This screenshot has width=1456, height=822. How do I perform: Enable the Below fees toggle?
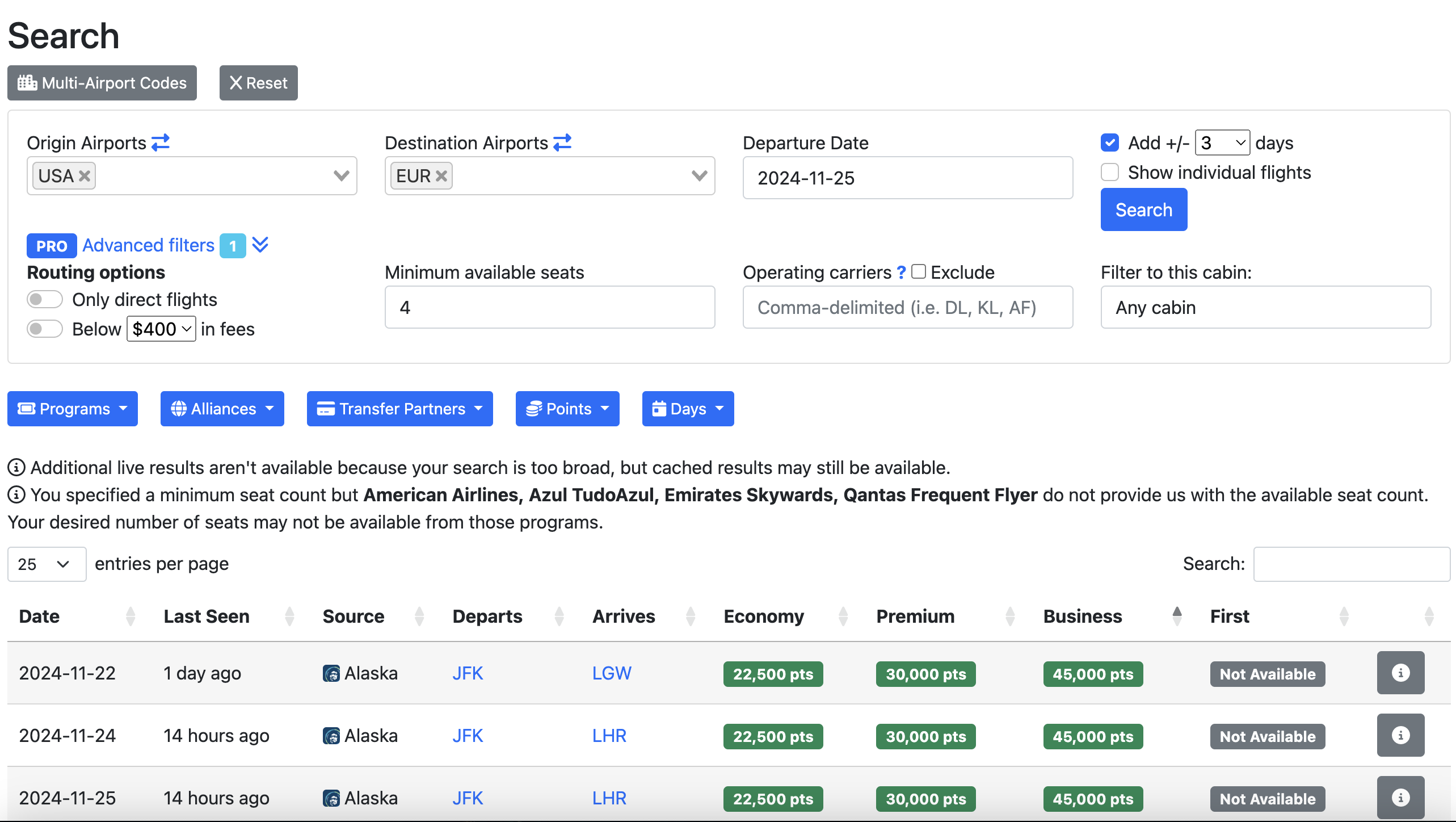tap(45, 329)
